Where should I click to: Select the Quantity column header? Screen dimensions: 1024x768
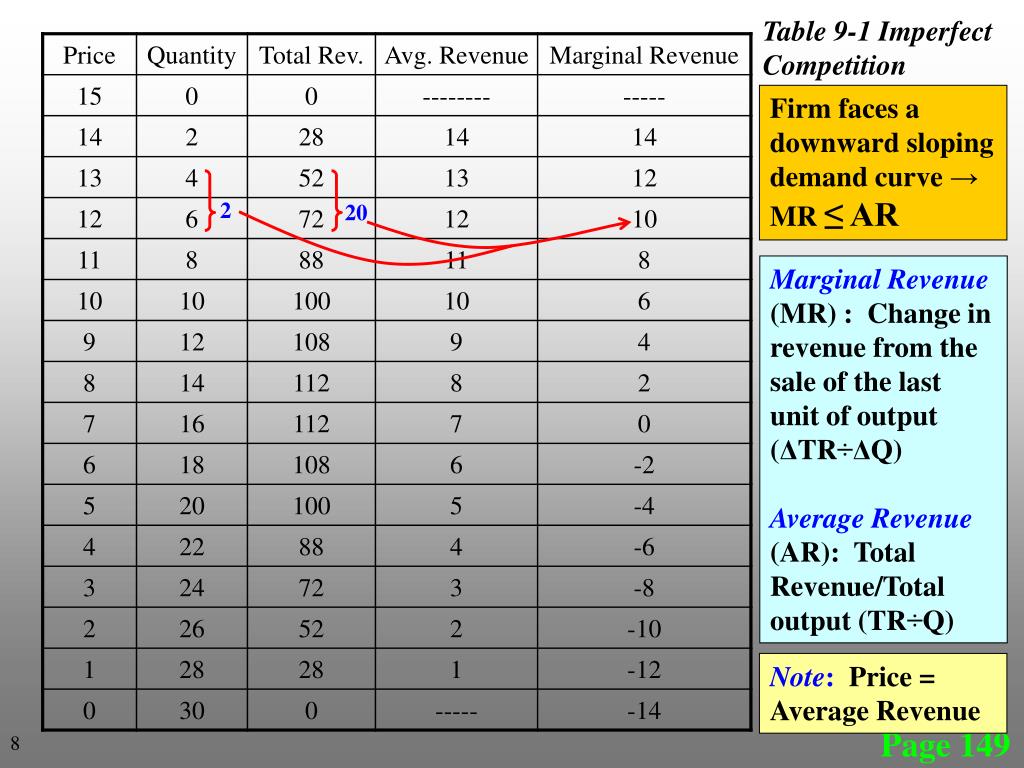click(x=193, y=56)
